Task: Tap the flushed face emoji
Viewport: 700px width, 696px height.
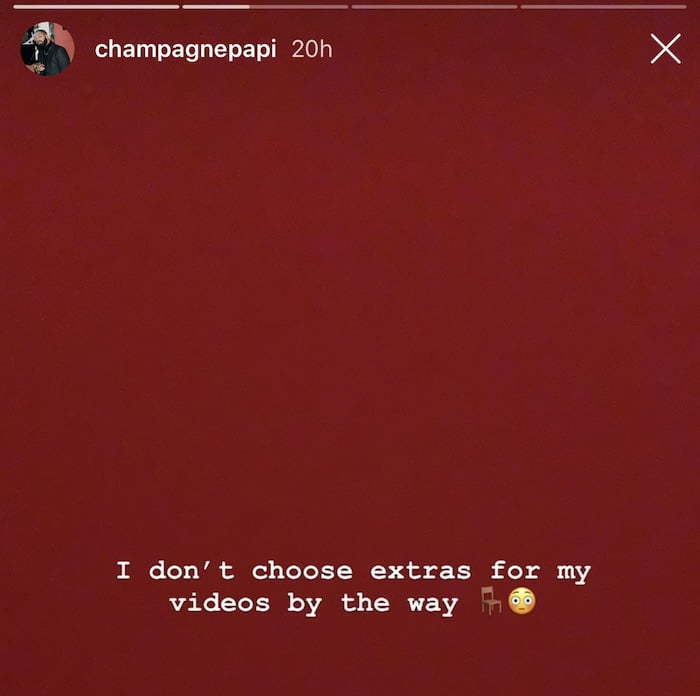Action: [521, 601]
